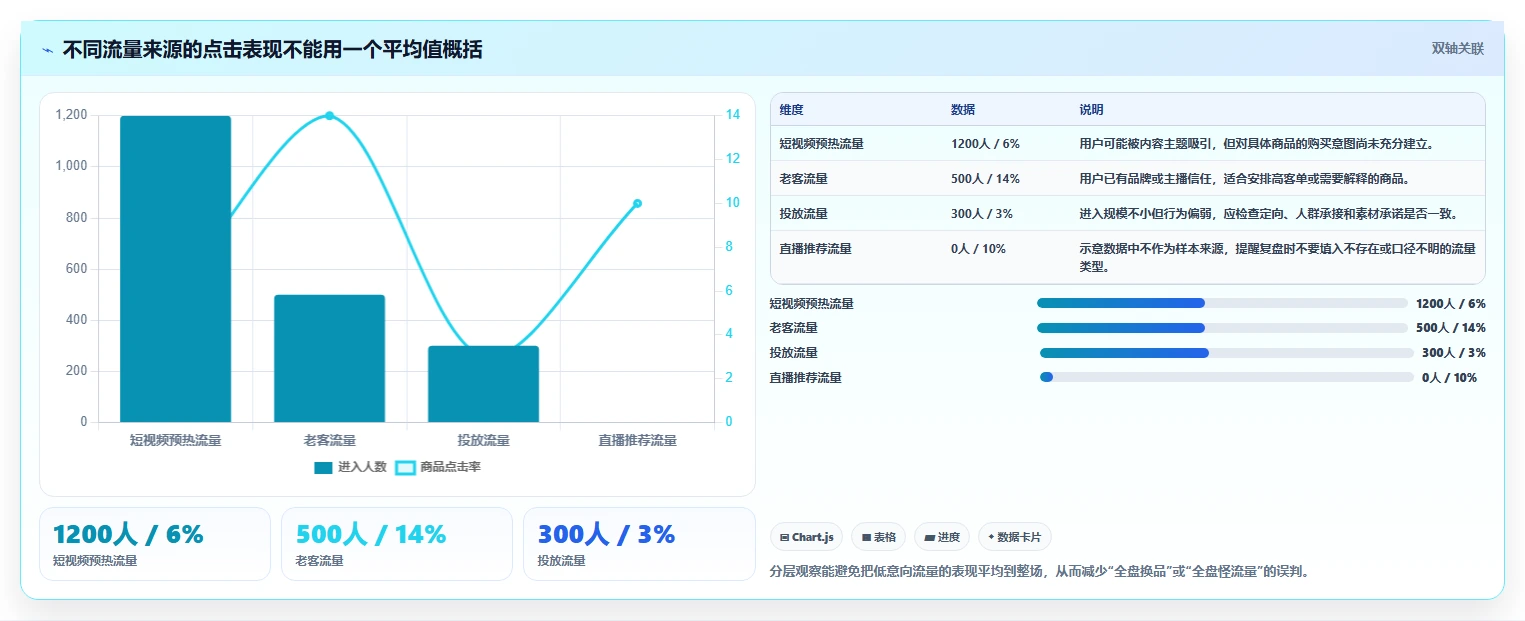This screenshot has width=1525, height=621.
Task: Toggle the 进入人数 legend item
Action: pyautogui.click(x=350, y=467)
